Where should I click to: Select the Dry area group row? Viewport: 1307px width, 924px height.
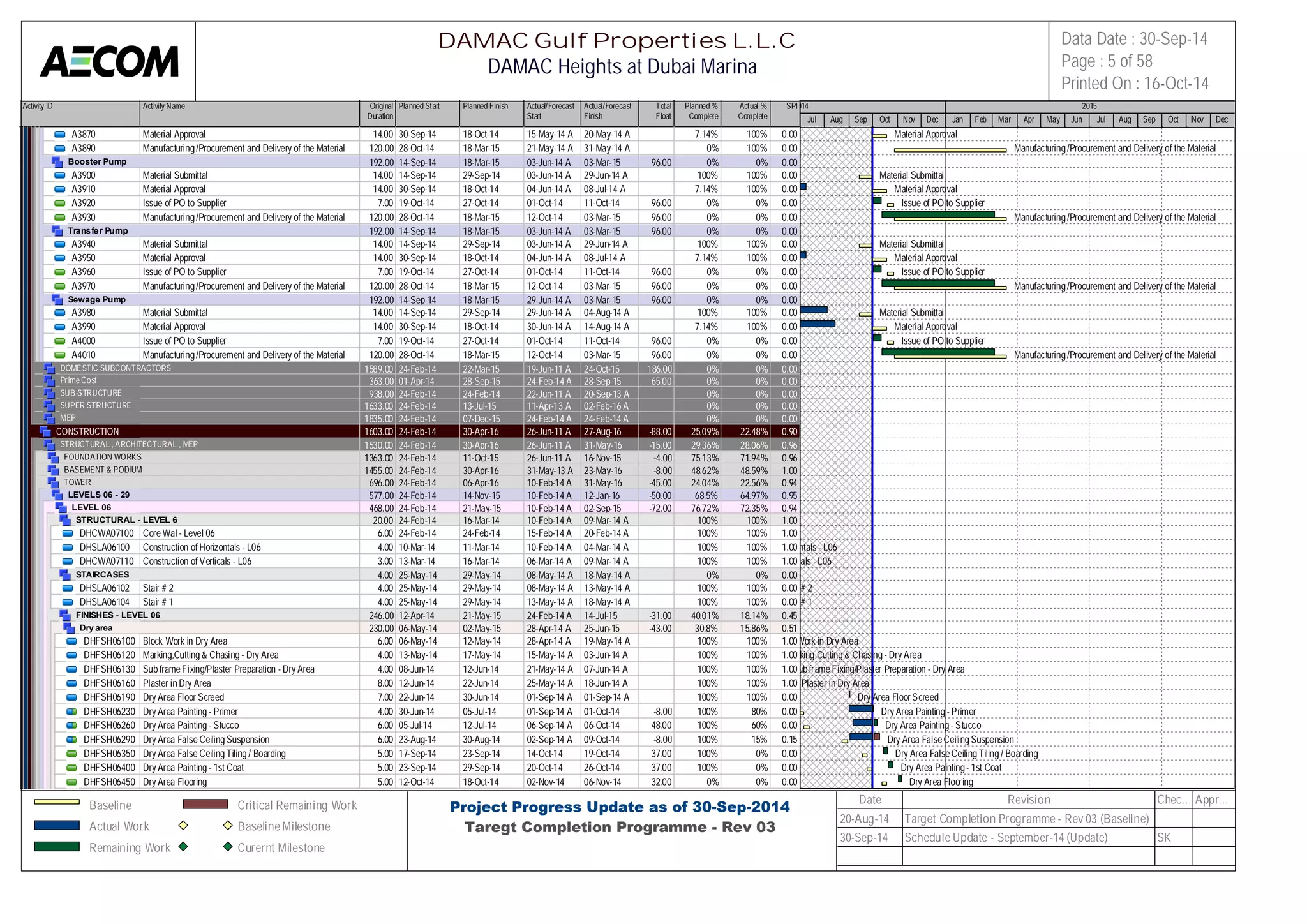click(x=426, y=629)
